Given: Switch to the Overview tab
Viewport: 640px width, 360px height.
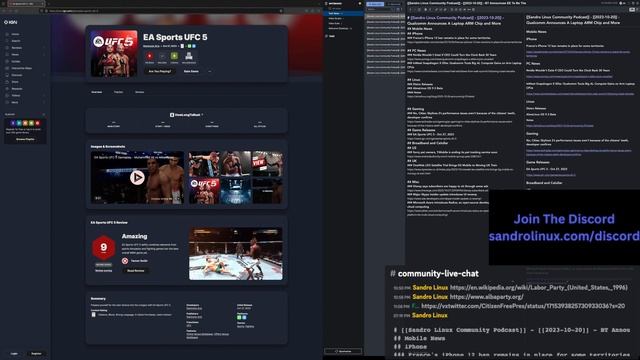Looking at the screenshot, I should click(97, 92).
